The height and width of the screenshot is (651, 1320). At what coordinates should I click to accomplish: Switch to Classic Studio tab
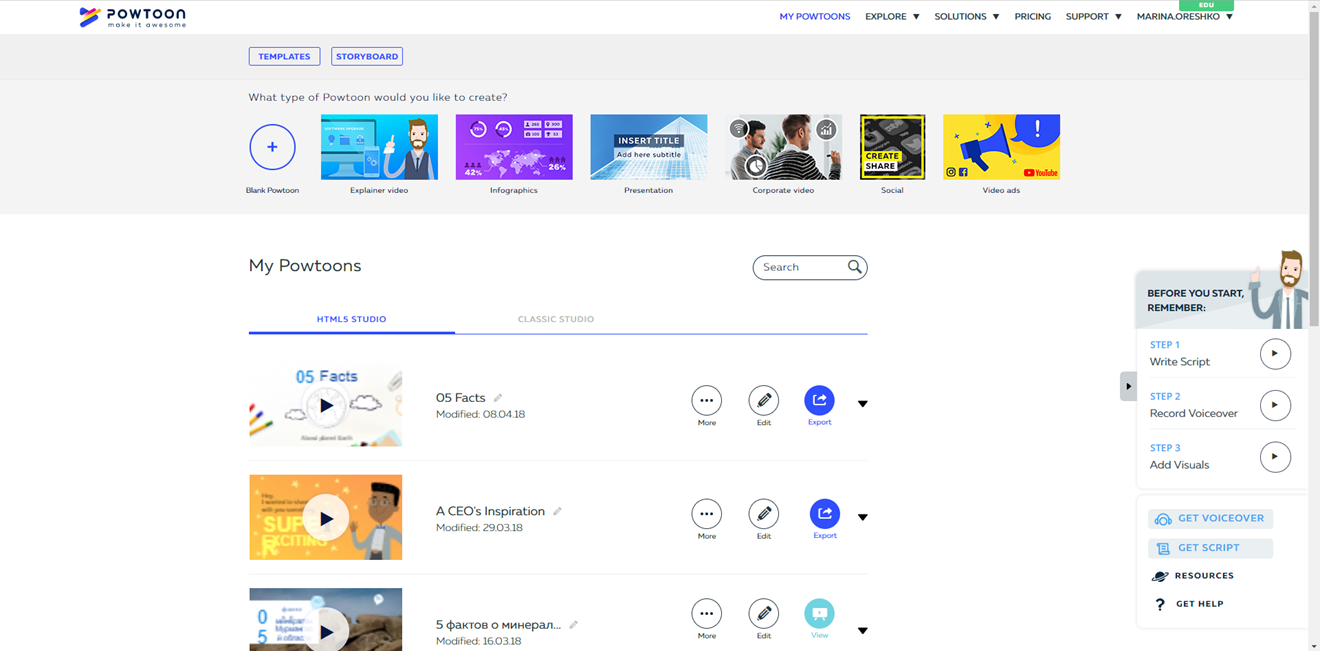tap(556, 319)
